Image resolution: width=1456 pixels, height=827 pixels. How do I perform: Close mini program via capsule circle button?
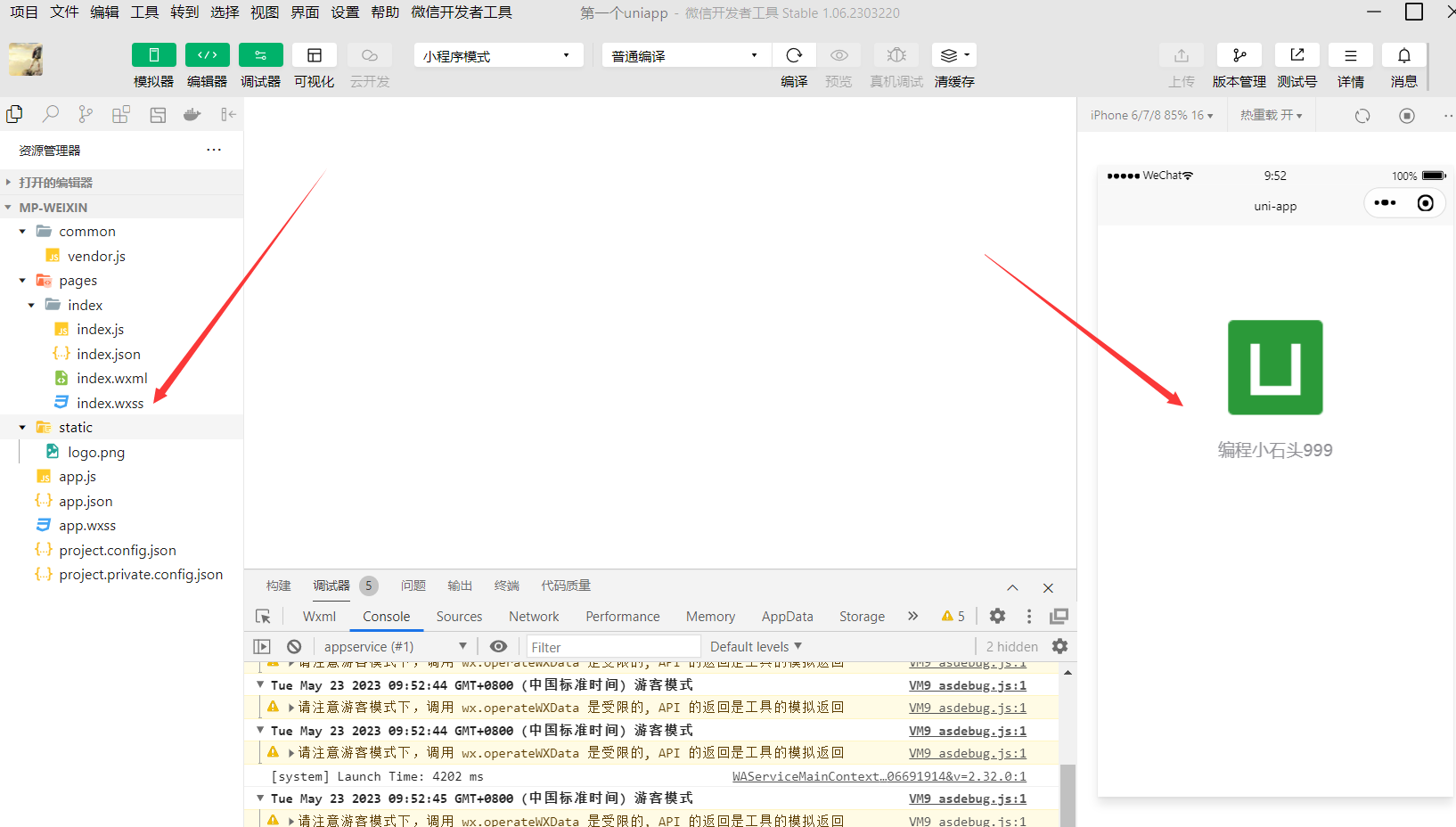point(1426,203)
